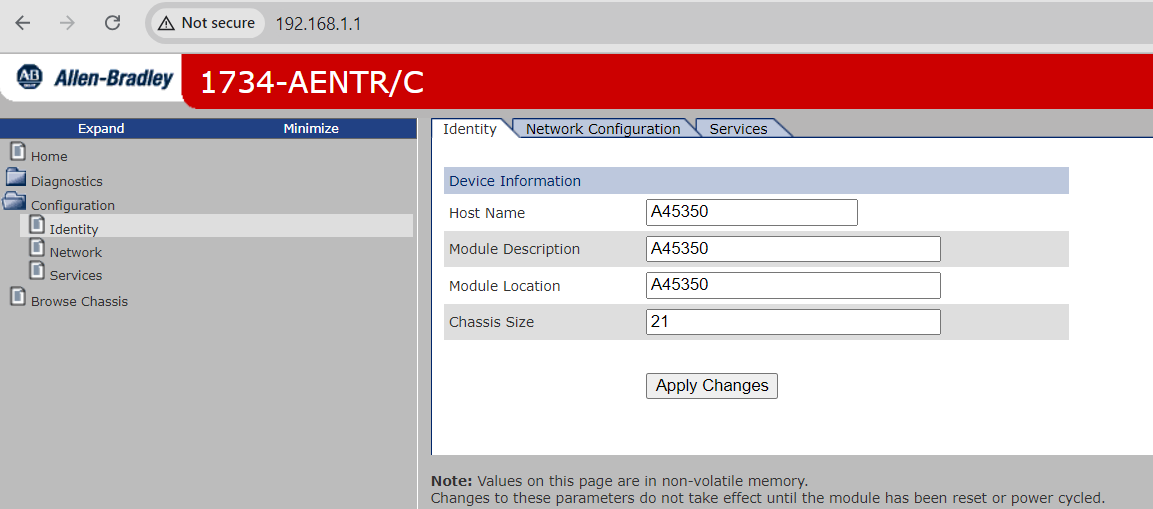Image resolution: width=1153 pixels, height=509 pixels.
Task: Click Minimize in the sidebar header
Action: tap(311, 129)
